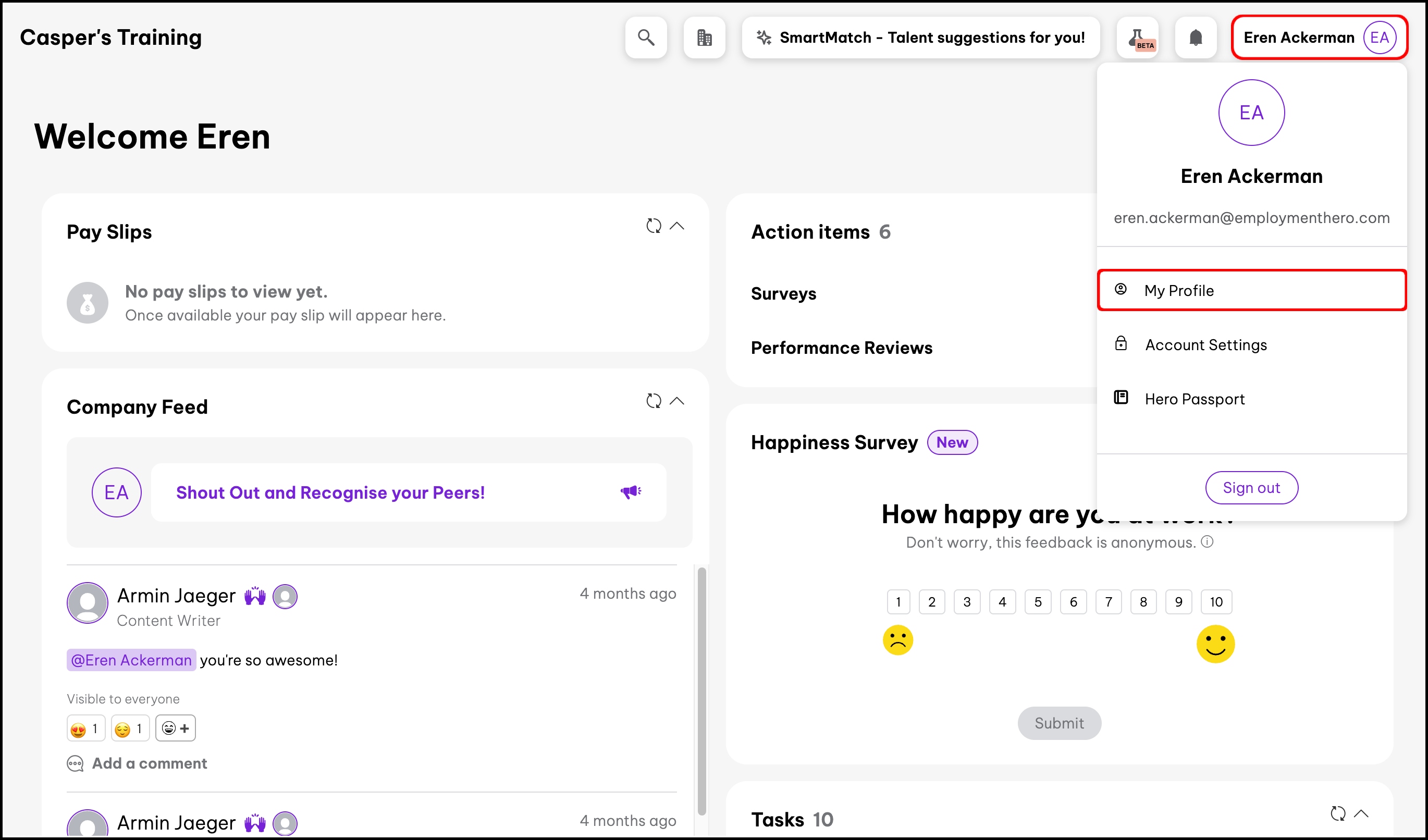This screenshot has height=840, width=1428.
Task: Click the shout out megaphone icon
Action: point(630,492)
